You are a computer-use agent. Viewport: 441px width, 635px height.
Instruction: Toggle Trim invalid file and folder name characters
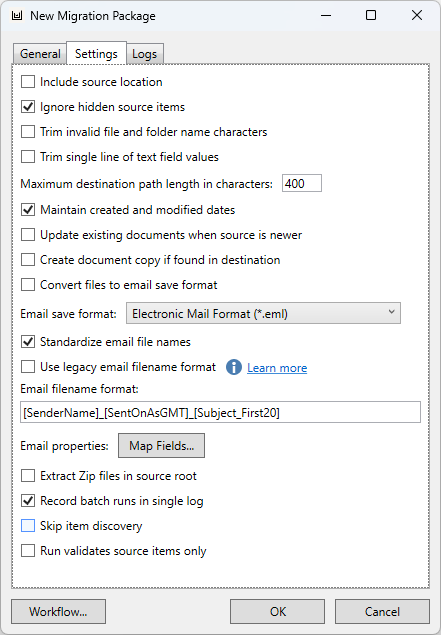point(28,132)
